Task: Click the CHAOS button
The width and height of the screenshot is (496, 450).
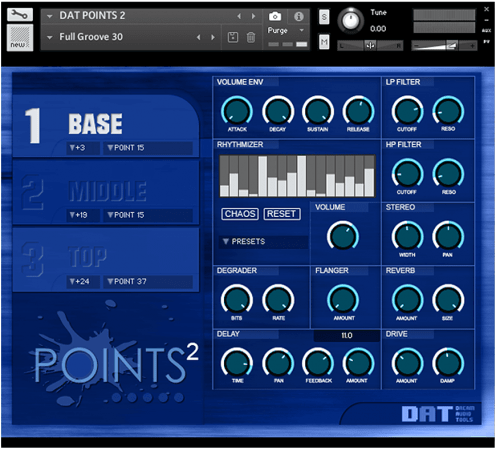Action: coord(240,214)
